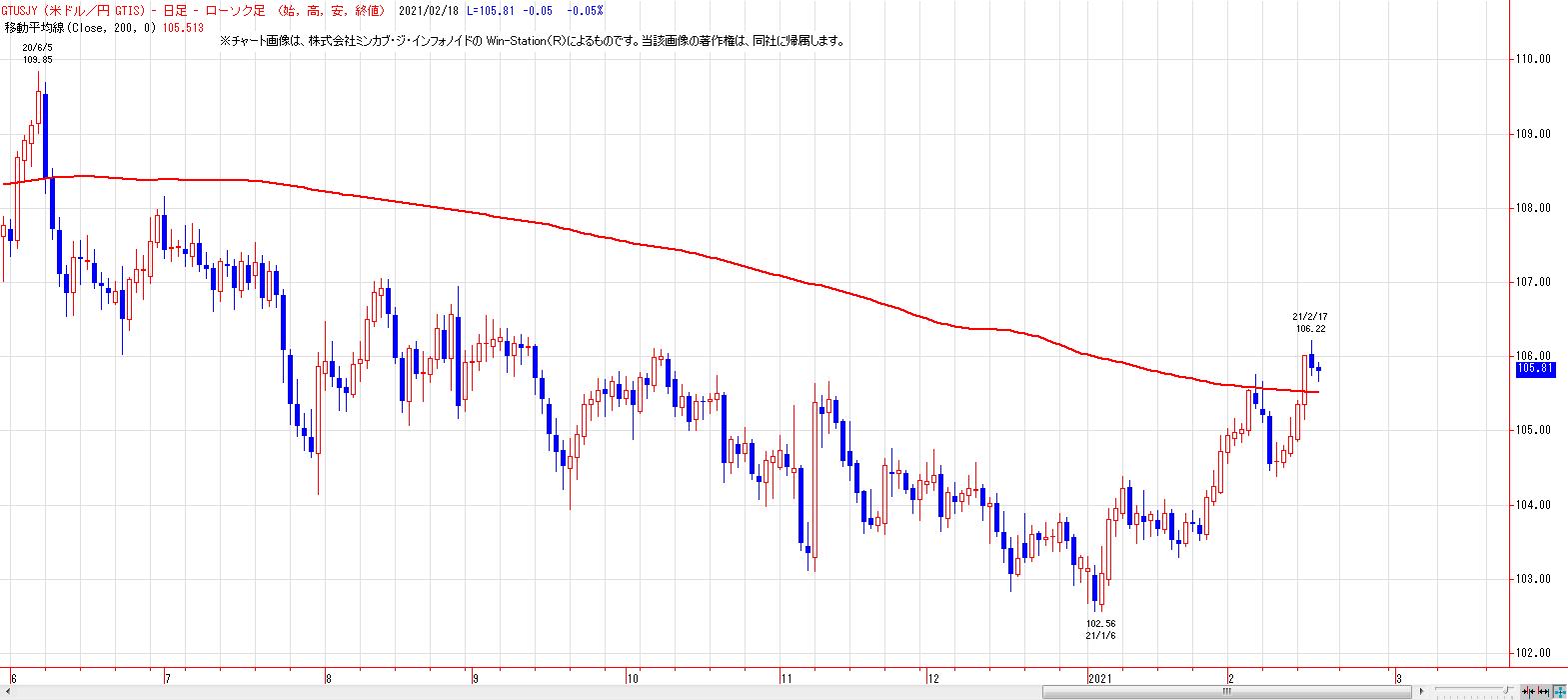Click the 21/2/17 106.22 high label
The height and width of the screenshot is (700, 1568).
point(1309,322)
